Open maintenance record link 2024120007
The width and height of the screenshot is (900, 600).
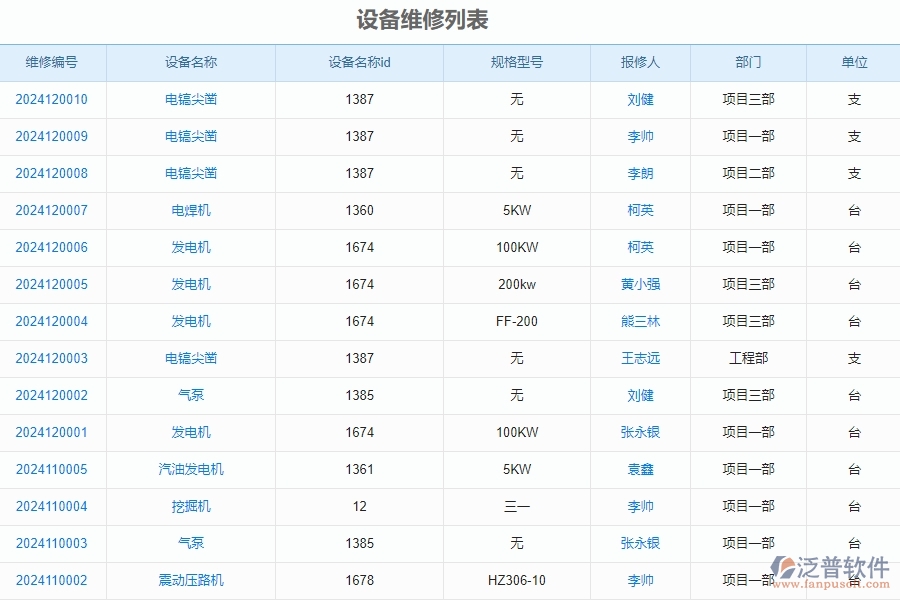tap(53, 210)
